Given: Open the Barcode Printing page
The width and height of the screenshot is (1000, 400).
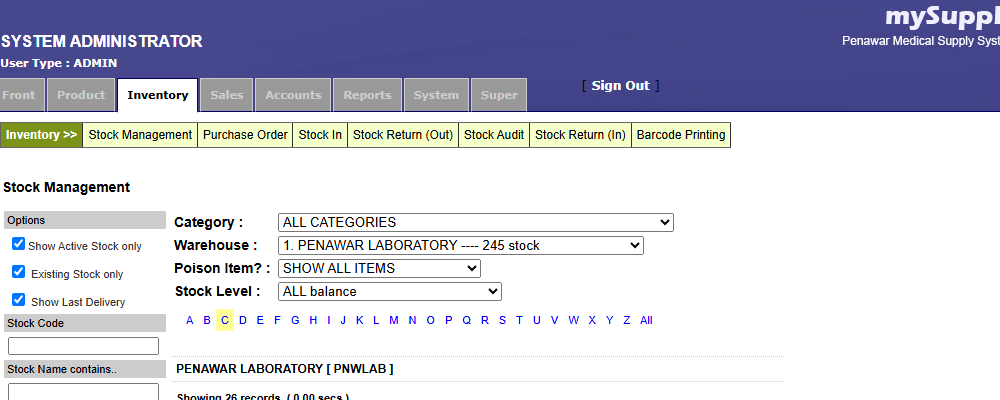Looking at the screenshot, I should (x=681, y=135).
